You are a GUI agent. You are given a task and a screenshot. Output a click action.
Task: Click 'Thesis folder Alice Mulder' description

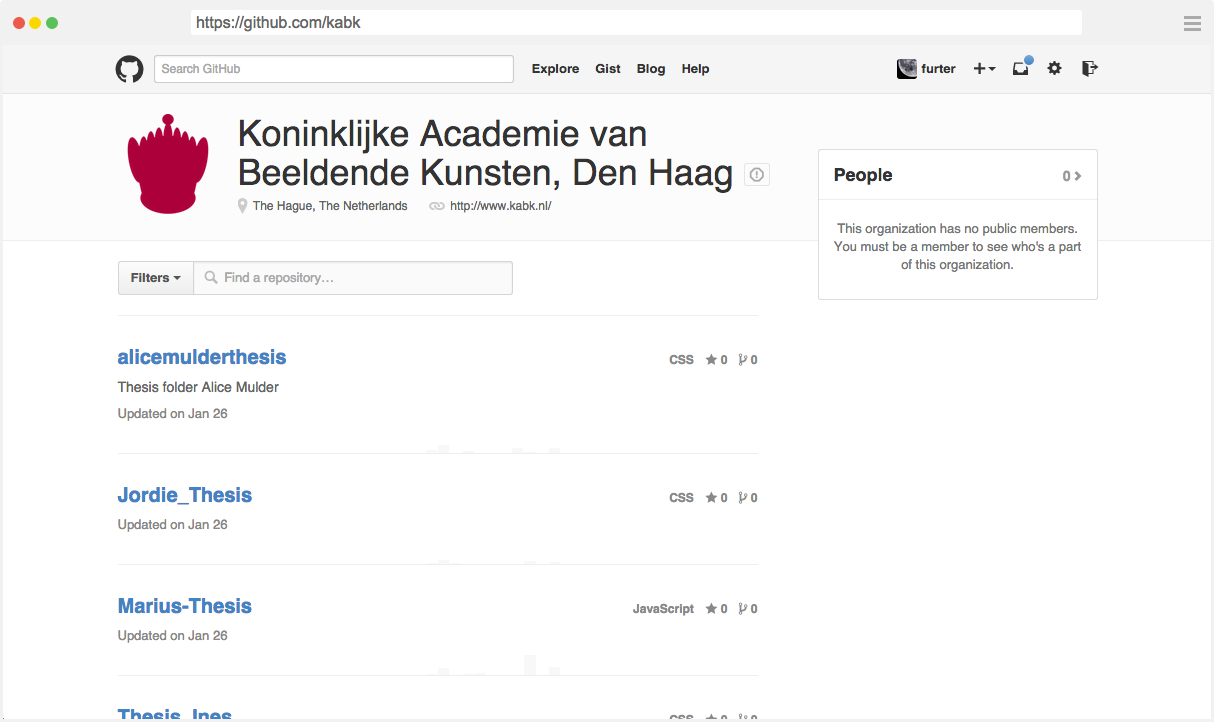pyautogui.click(x=198, y=387)
